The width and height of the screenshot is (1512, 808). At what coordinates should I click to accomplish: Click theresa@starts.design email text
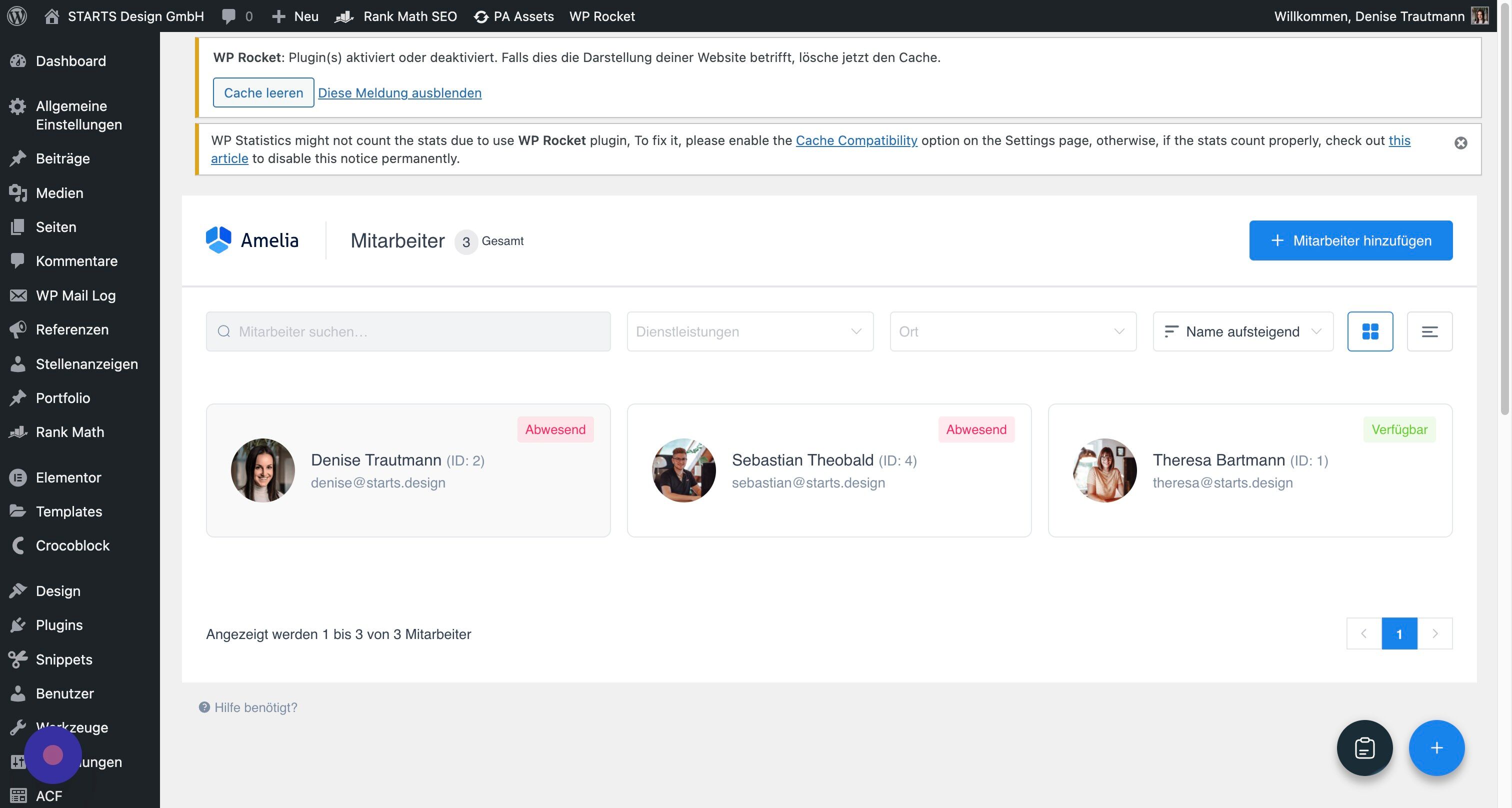(x=1222, y=483)
